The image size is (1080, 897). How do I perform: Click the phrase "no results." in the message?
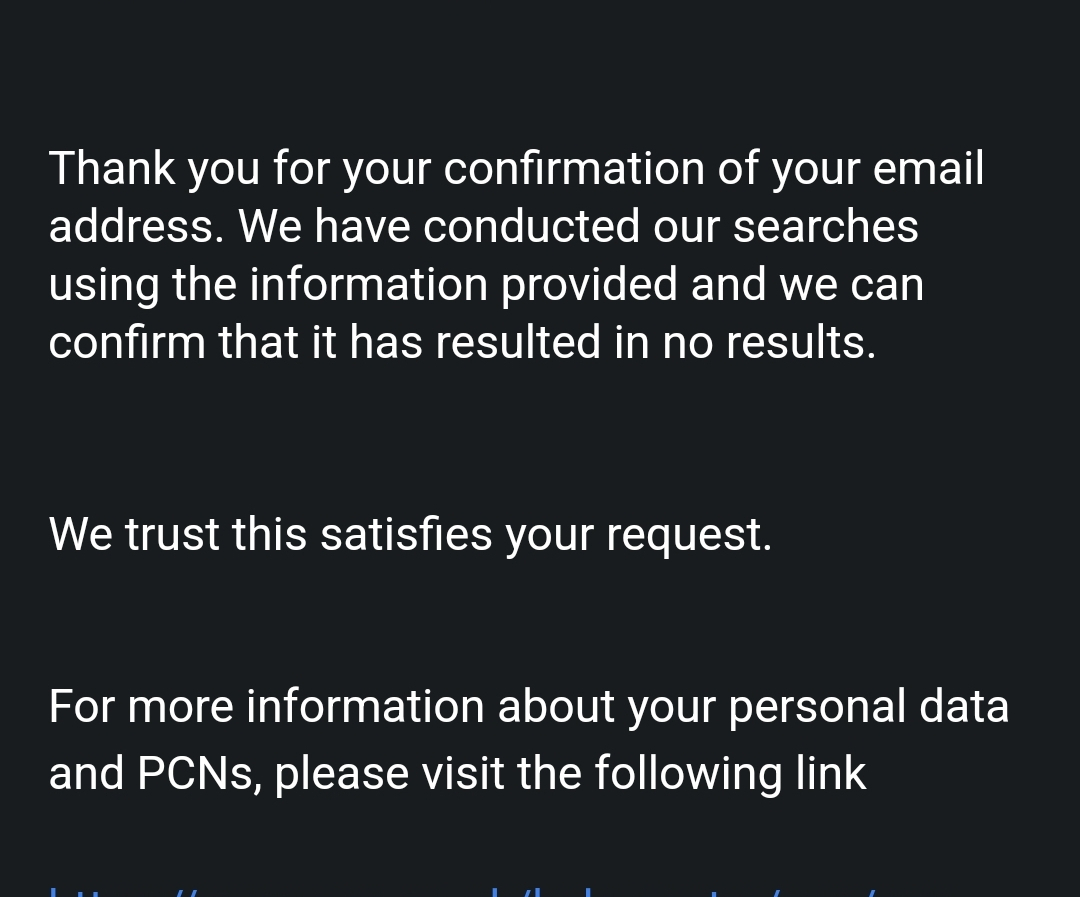point(769,343)
